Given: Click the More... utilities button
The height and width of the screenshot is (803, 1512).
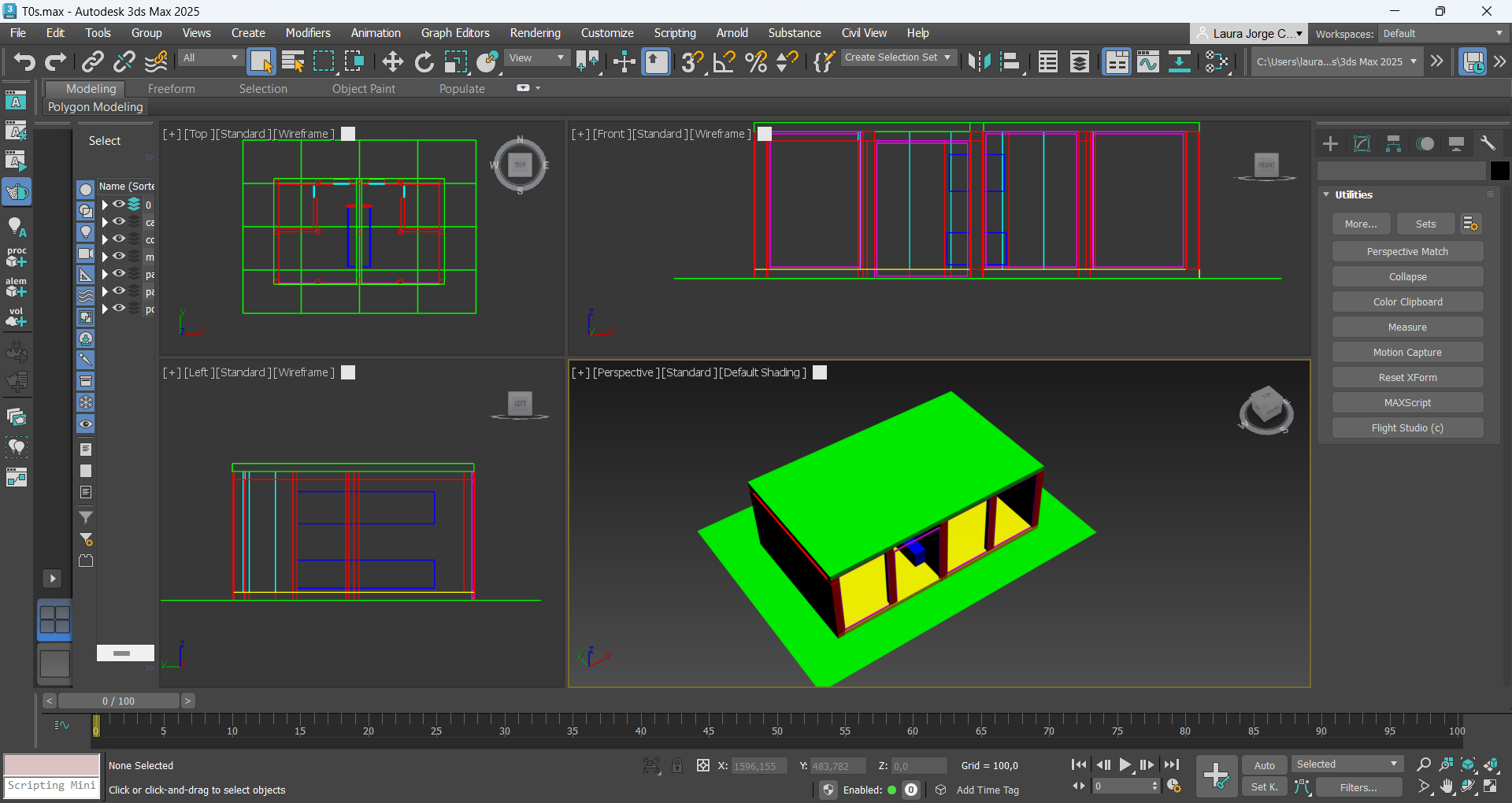Looking at the screenshot, I should click(1361, 224).
